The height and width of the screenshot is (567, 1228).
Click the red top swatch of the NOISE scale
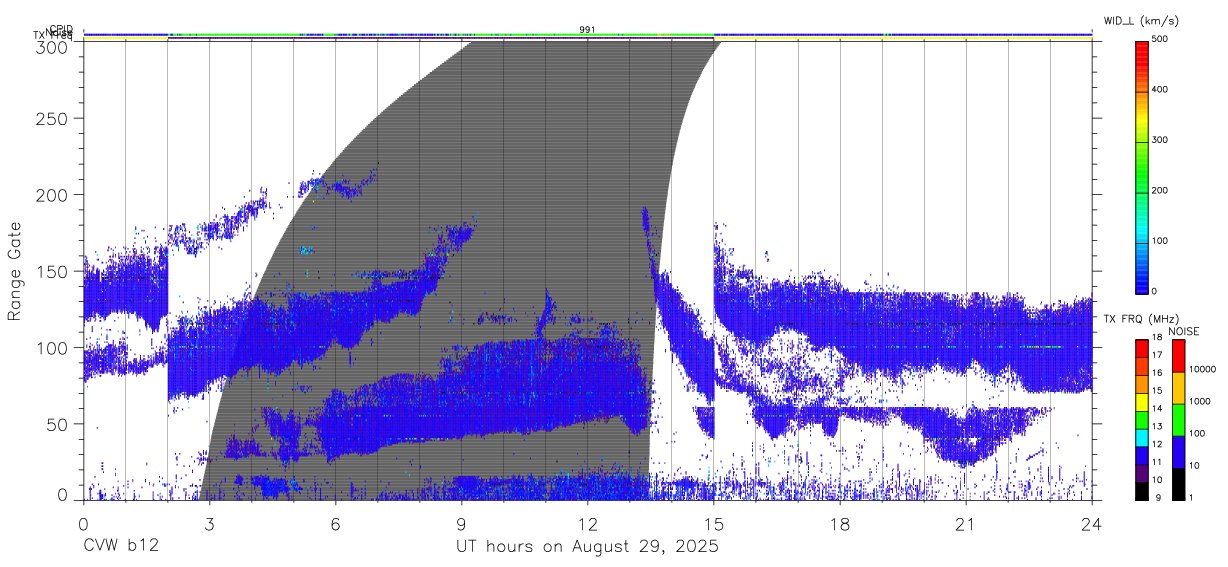[x=1180, y=356]
